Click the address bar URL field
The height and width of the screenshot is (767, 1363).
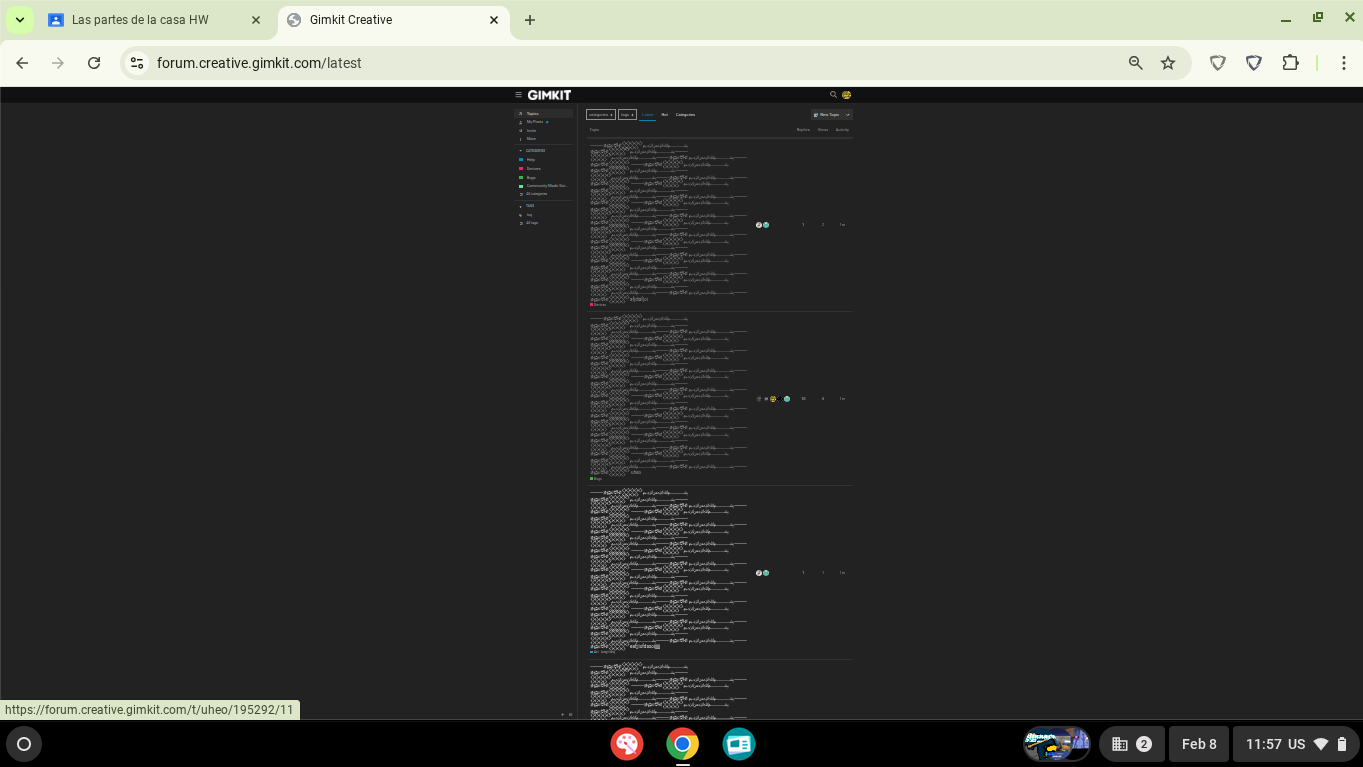pos(600,63)
